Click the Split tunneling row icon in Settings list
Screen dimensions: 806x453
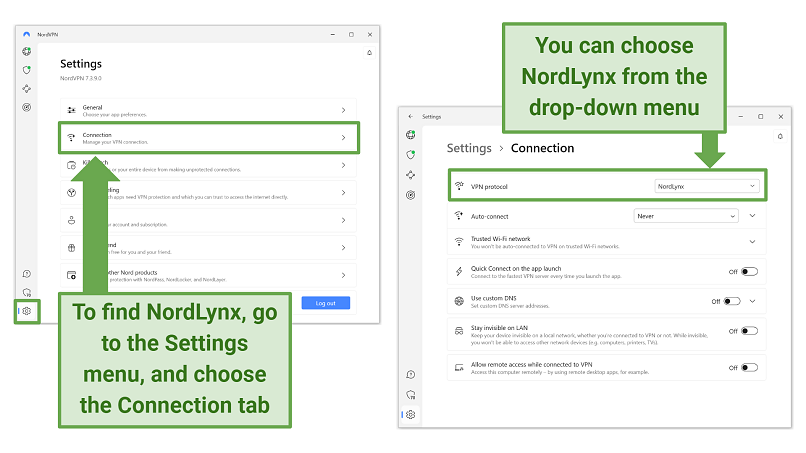click(71, 193)
